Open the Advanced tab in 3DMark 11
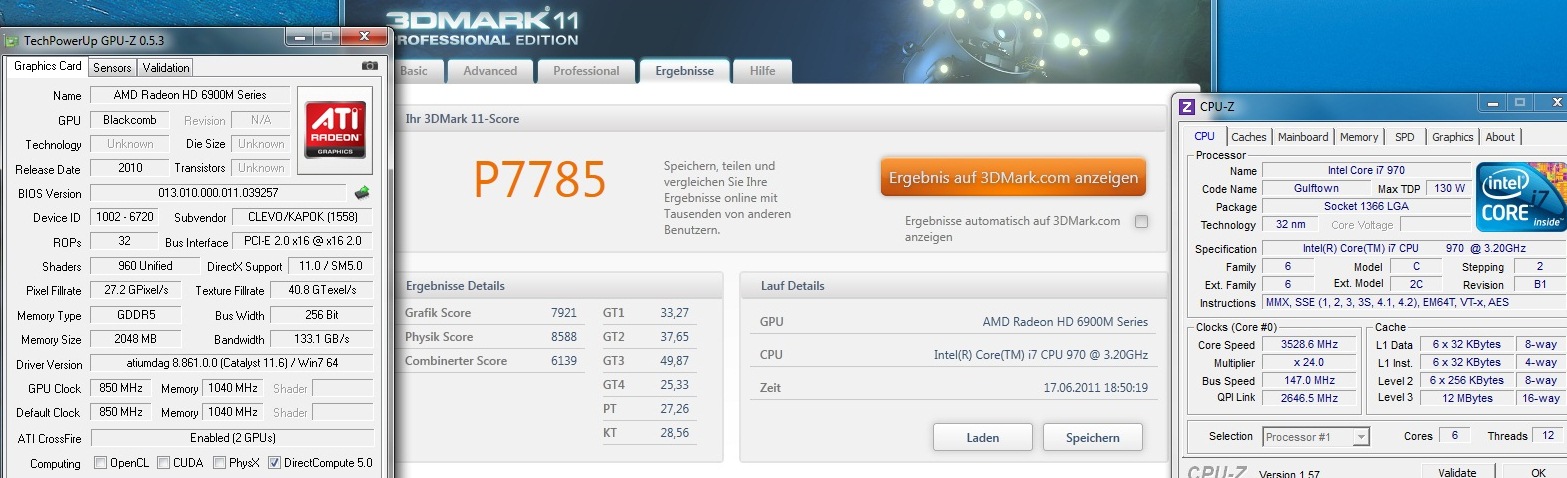 click(490, 71)
